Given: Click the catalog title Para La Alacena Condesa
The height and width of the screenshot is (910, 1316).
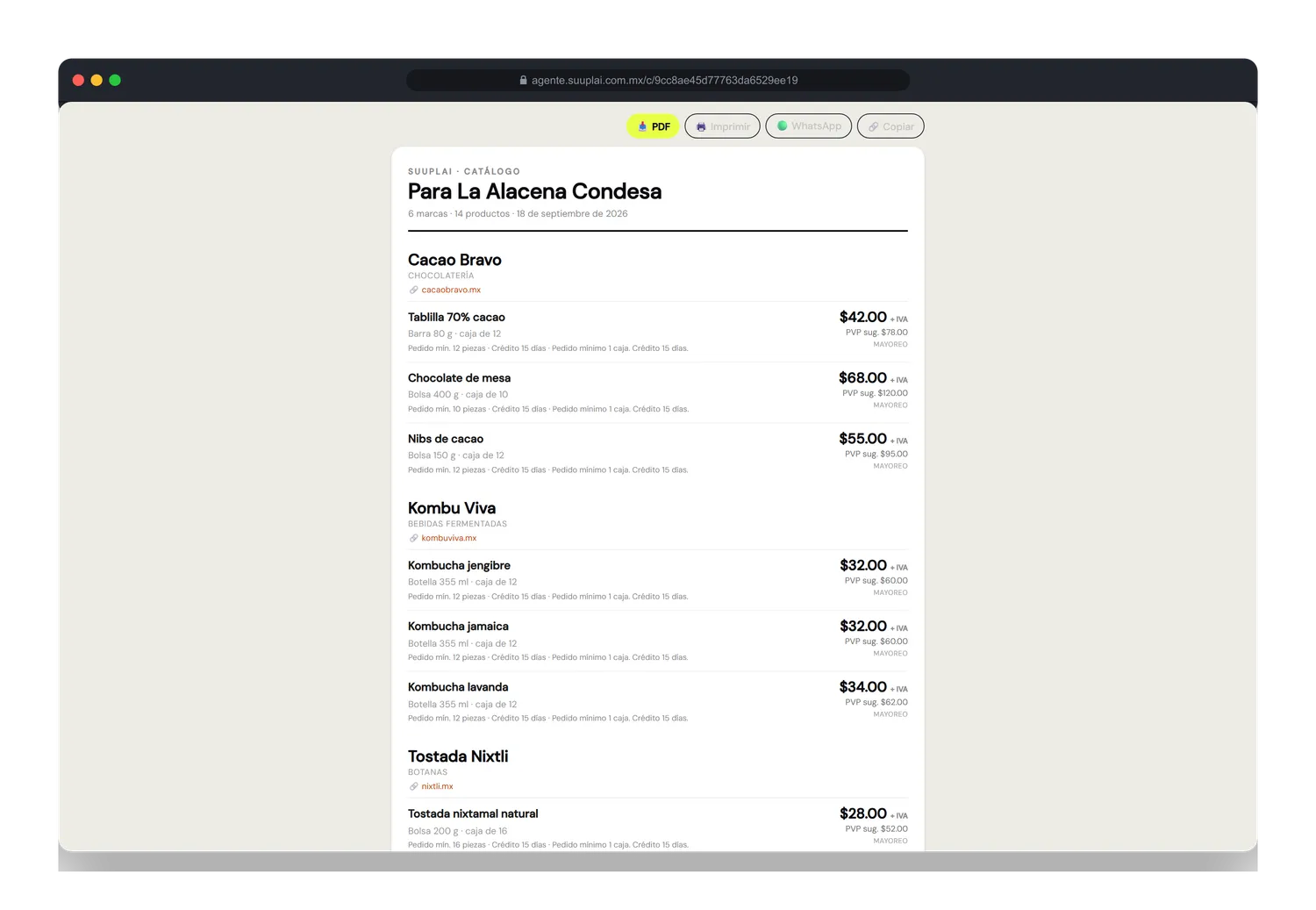Looking at the screenshot, I should (x=534, y=191).
